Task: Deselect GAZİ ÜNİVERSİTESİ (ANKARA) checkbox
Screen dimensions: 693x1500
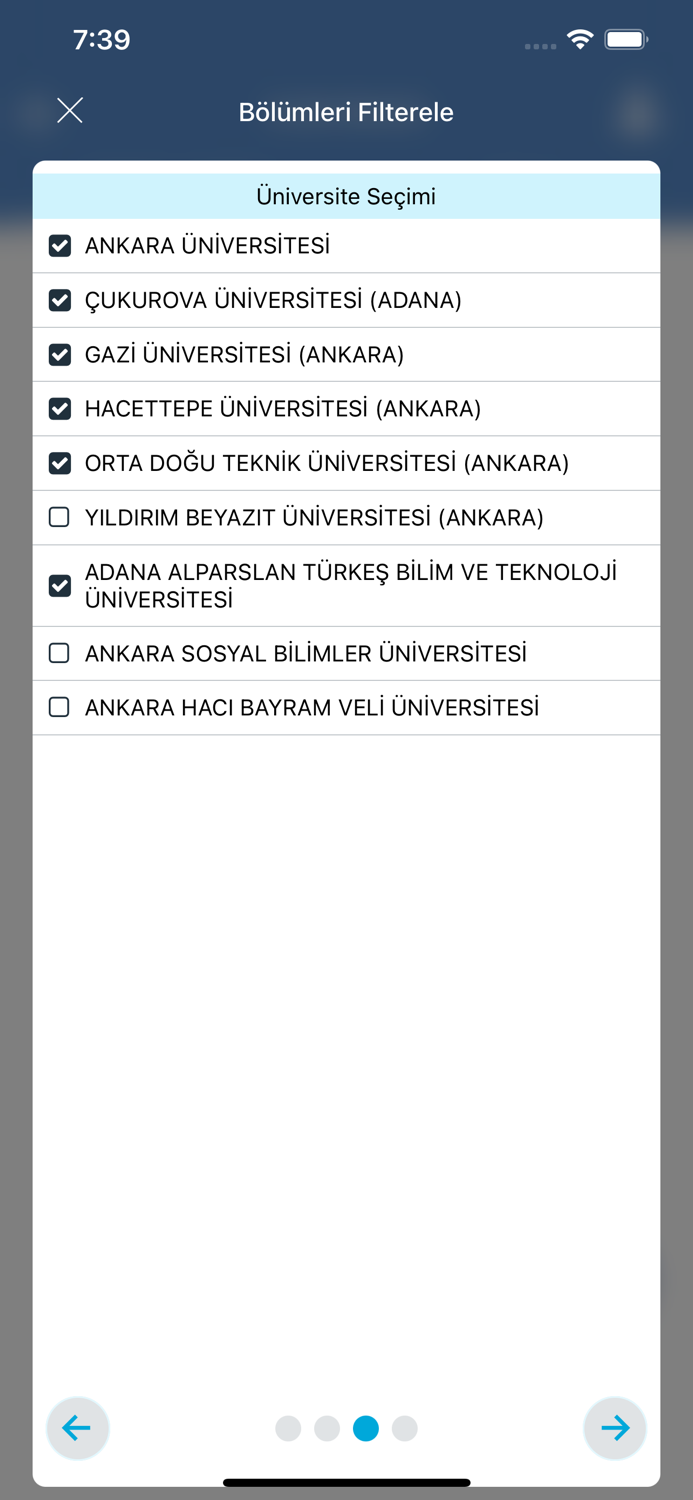Action: (60, 354)
